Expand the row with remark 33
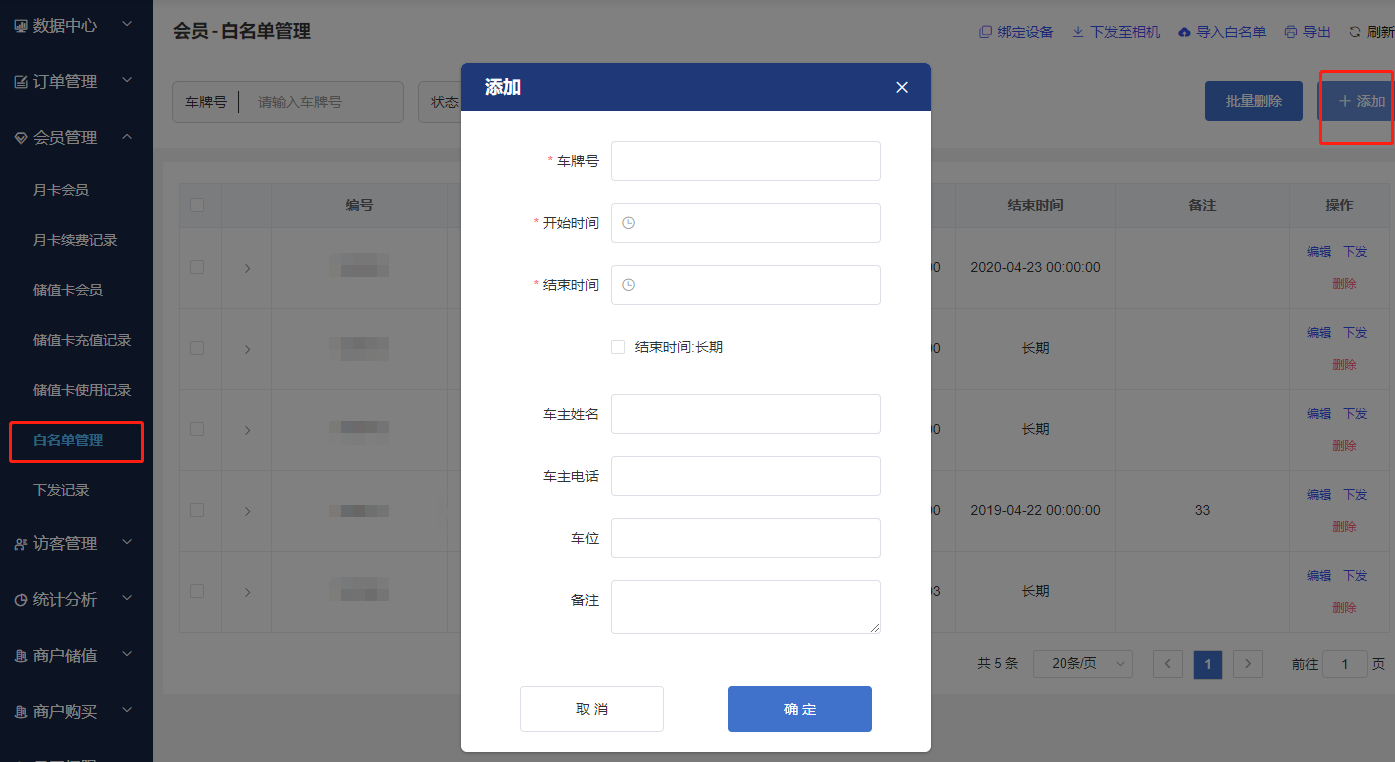This screenshot has height=762, width=1395. (247, 511)
